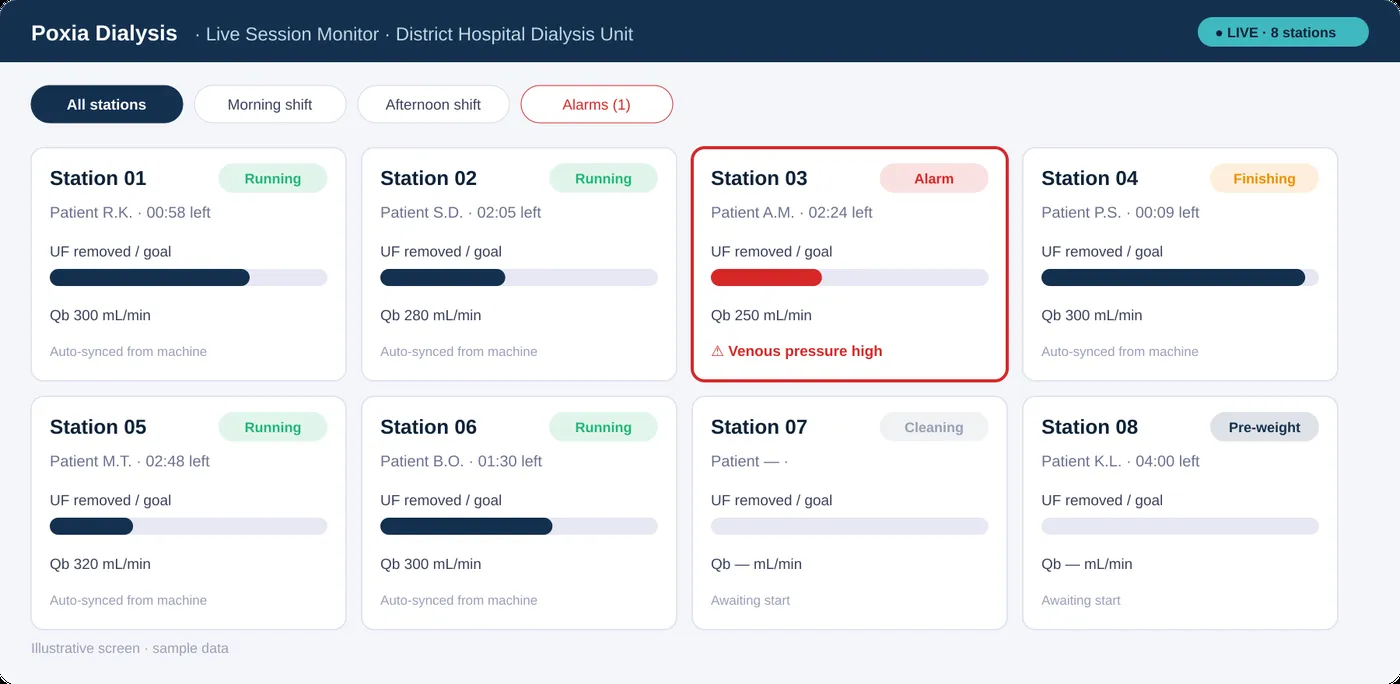Open the Alarms (1) filter
Image resolution: width=1400 pixels, height=684 pixels.
click(x=597, y=104)
